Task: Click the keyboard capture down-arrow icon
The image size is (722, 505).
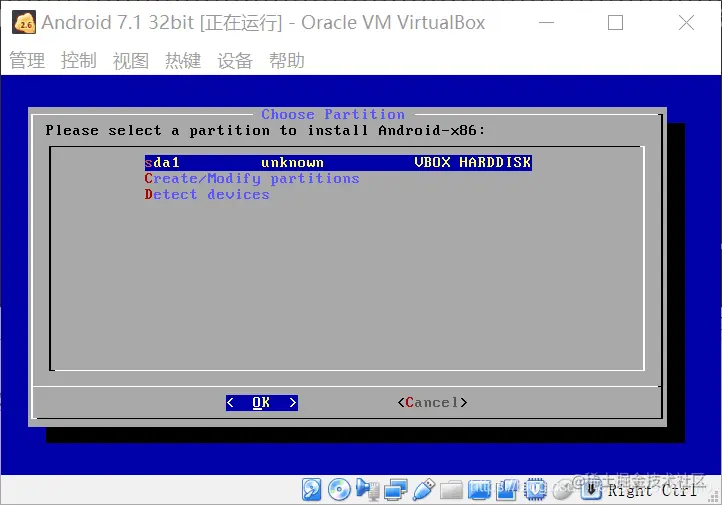Action: [x=591, y=489]
